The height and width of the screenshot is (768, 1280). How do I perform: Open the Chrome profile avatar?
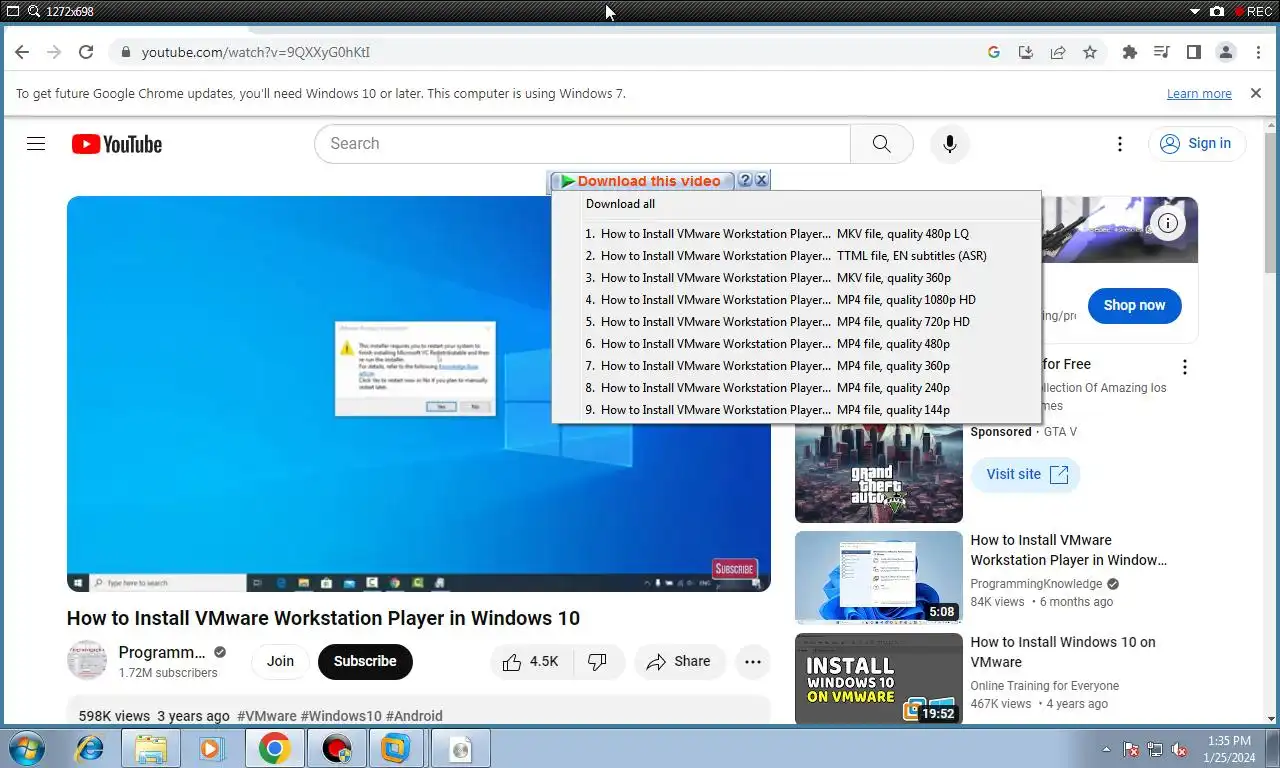pos(1226,52)
